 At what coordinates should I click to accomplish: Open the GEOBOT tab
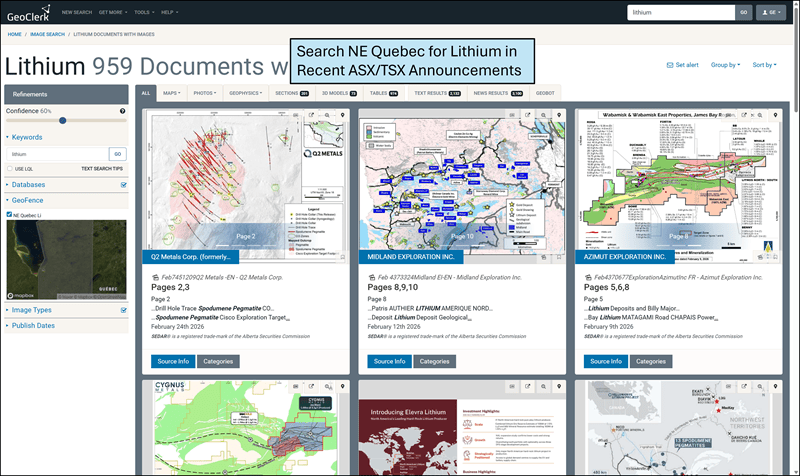pyautogui.click(x=545, y=93)
